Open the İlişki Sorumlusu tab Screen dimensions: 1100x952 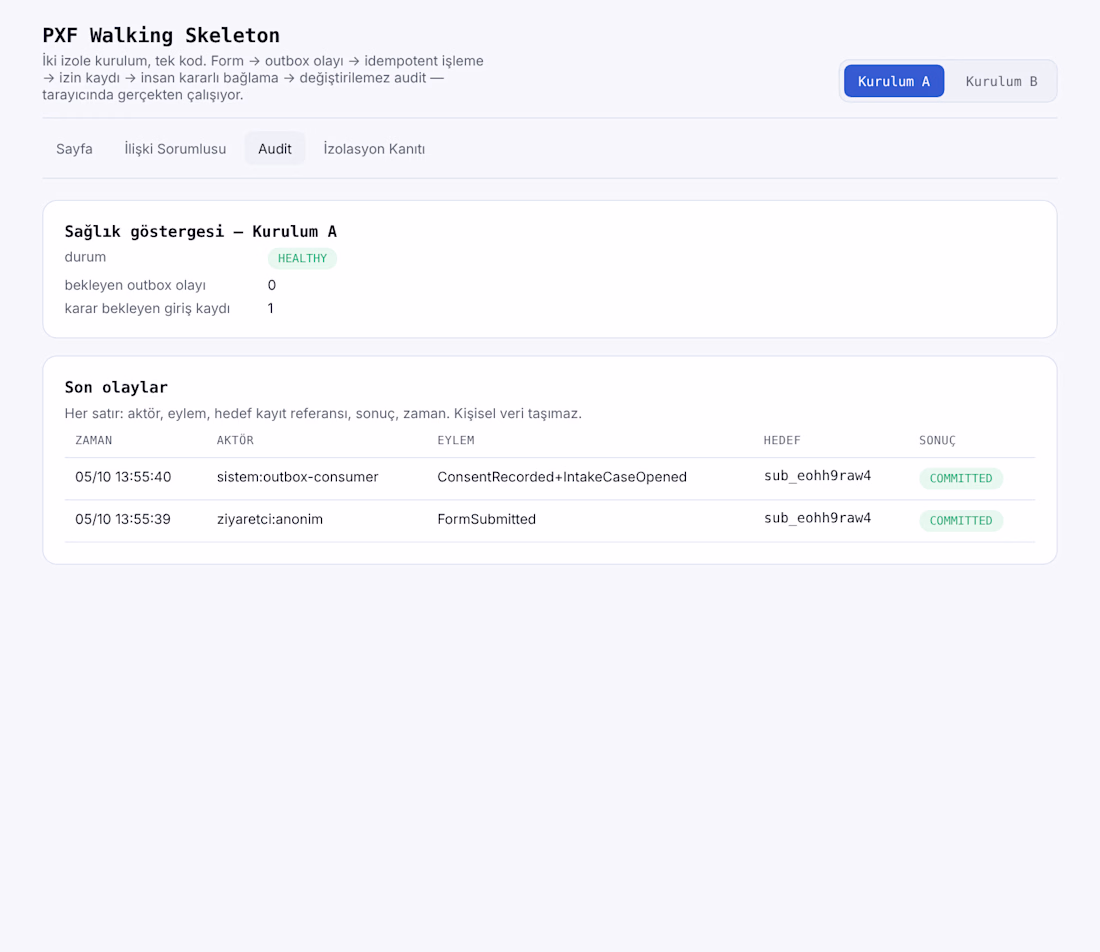click(x=175, y=149)
